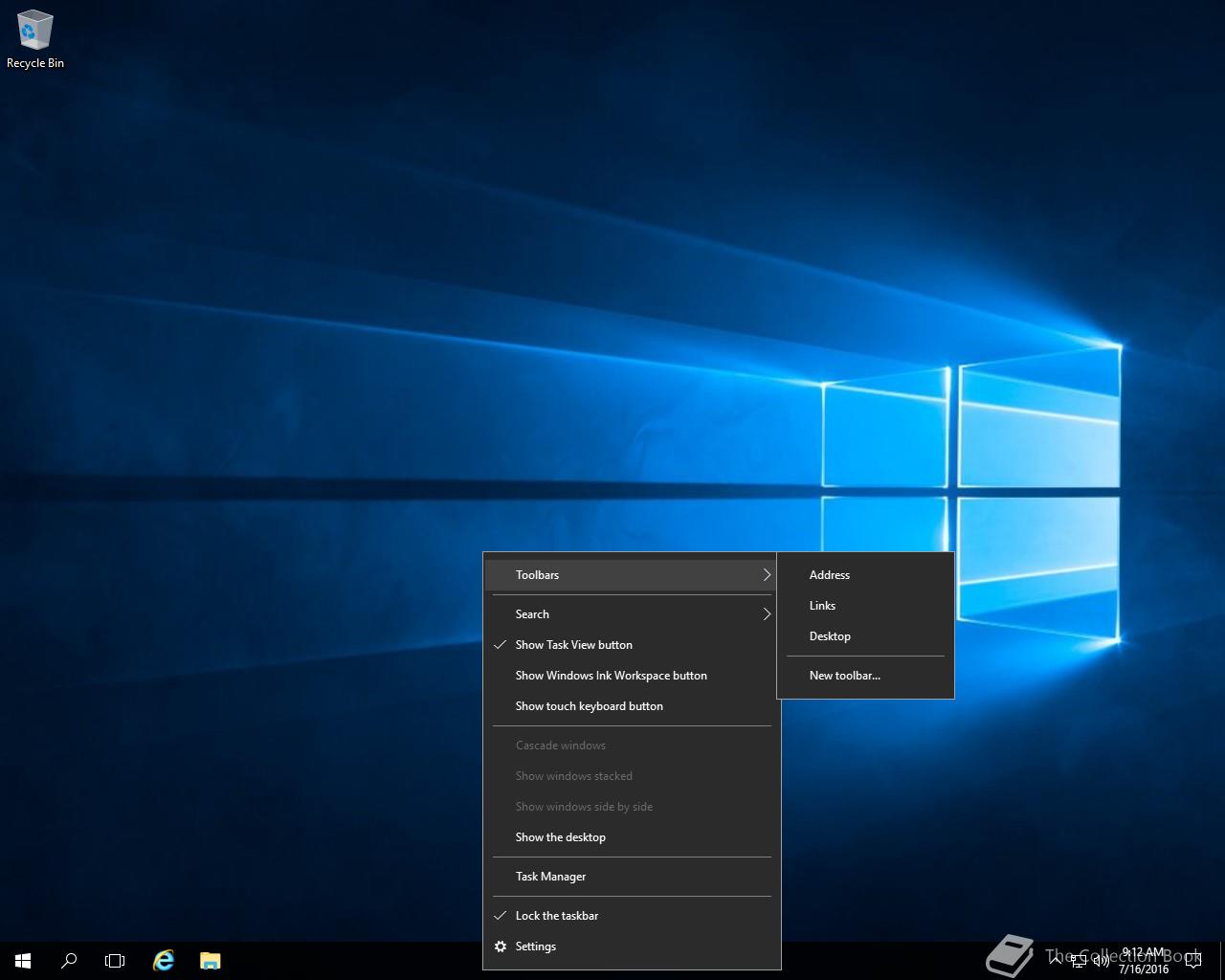
Task: Click the taskbar clock showing 9:12 AM
Action: (x=1145, y=961)
